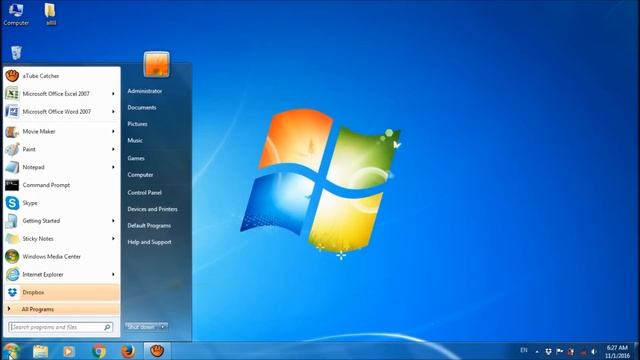Screen dimensions: 640x360
Task: Open Default Programs
Action: pos(149,225)
